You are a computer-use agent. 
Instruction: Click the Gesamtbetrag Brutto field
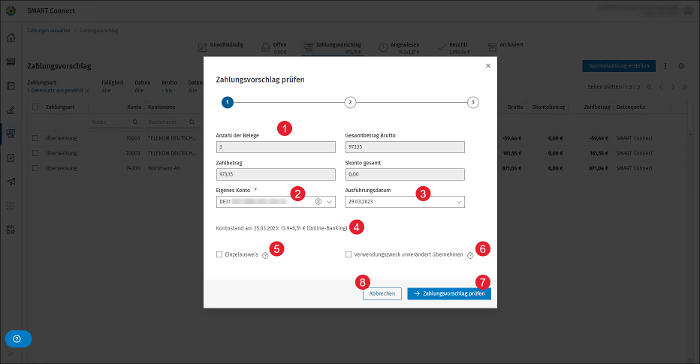click(405, 147)
